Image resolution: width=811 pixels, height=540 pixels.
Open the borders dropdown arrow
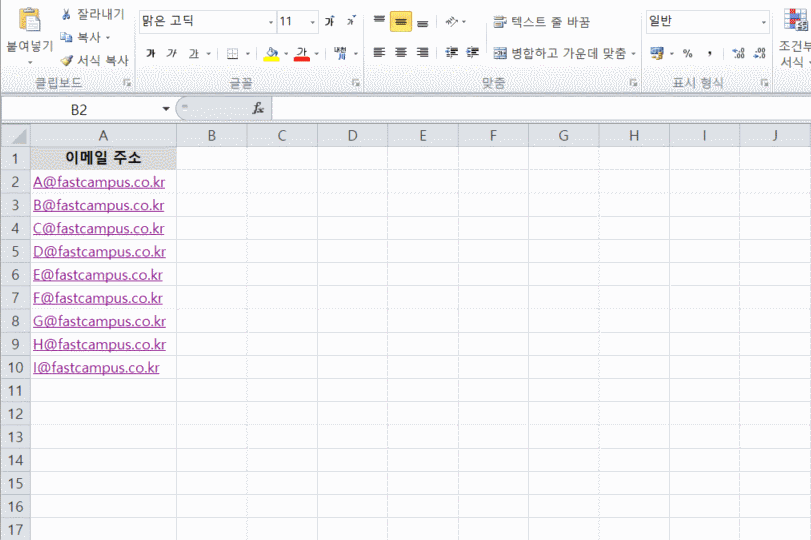click(x=248, y=53)
